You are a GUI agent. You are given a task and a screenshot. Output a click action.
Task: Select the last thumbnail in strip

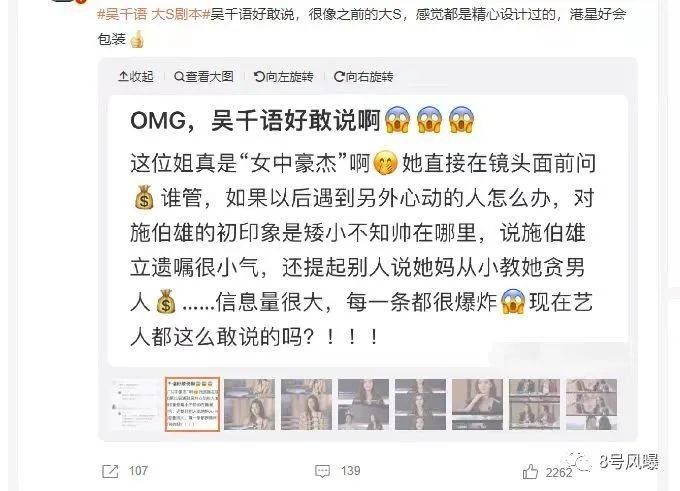pyautogui.click(x=591, y=405)
